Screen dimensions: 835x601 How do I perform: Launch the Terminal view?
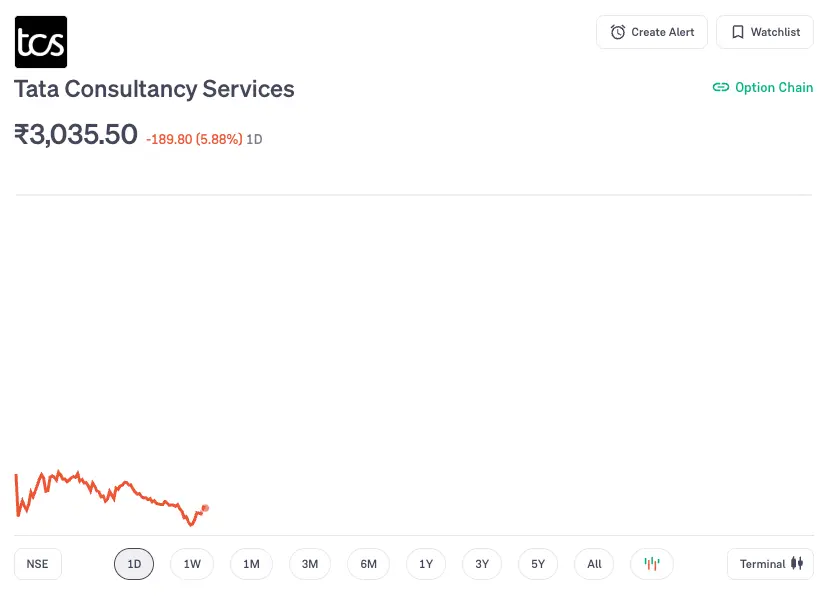(769, 564)
